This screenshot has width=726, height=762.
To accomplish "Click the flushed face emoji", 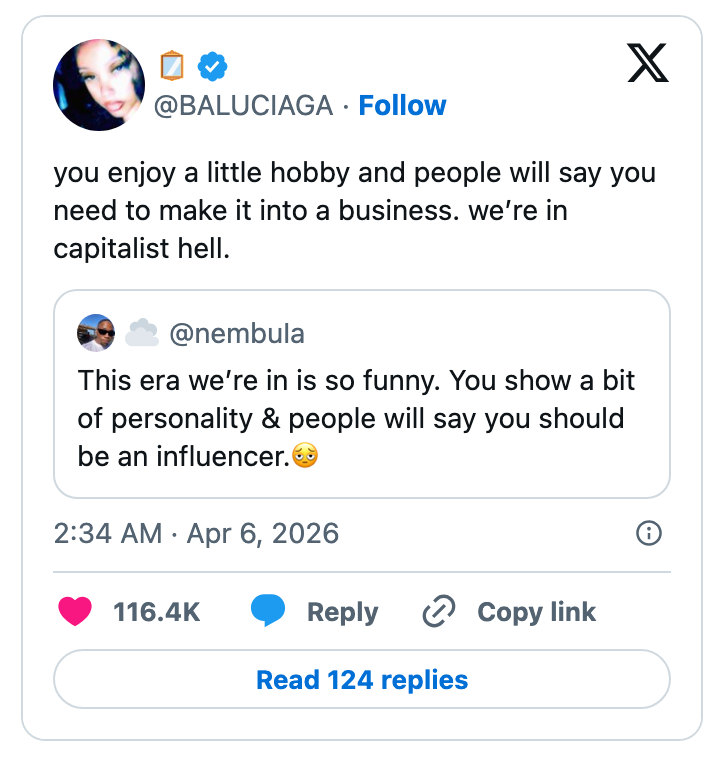I will coord(305,457).
